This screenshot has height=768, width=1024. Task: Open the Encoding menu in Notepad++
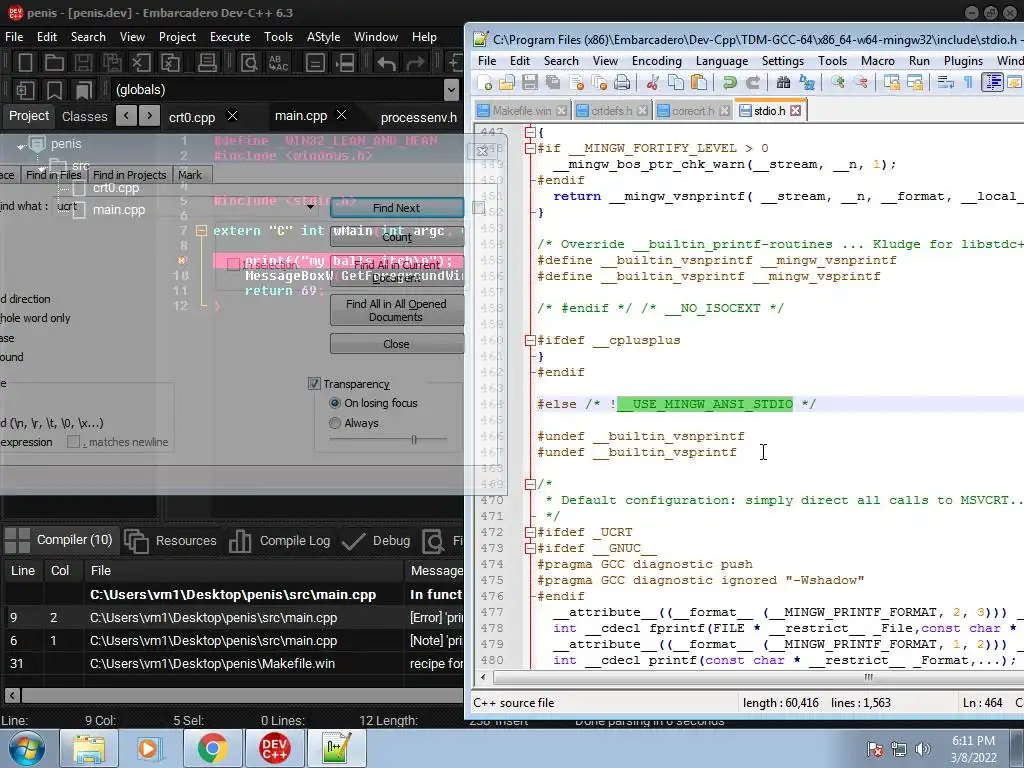pos(656,61)
